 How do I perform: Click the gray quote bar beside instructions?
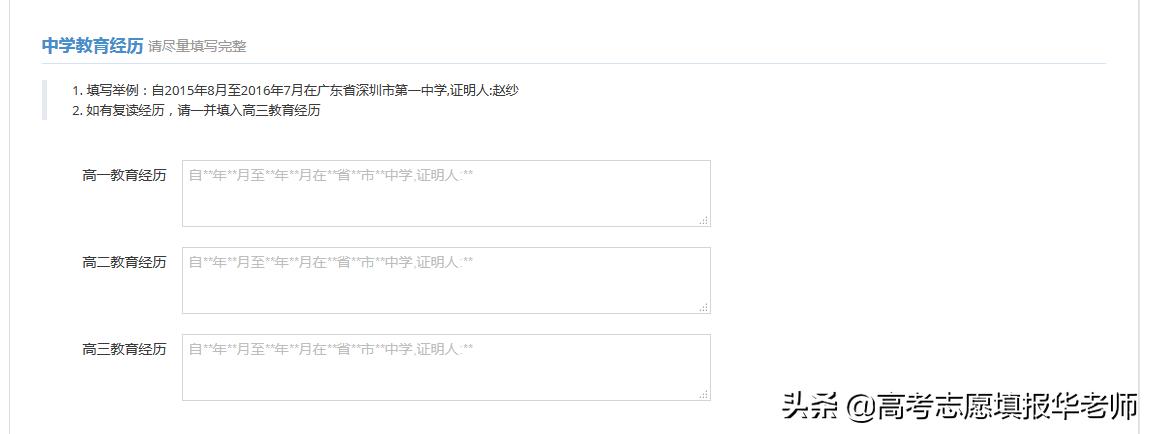[x=44, y=100]
